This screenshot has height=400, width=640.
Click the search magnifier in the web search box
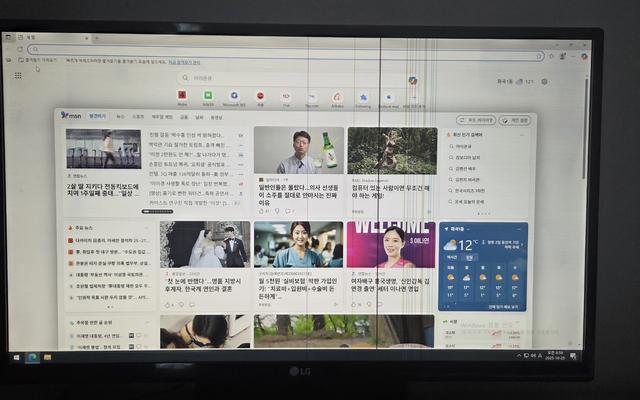click(x=185, y=78)
